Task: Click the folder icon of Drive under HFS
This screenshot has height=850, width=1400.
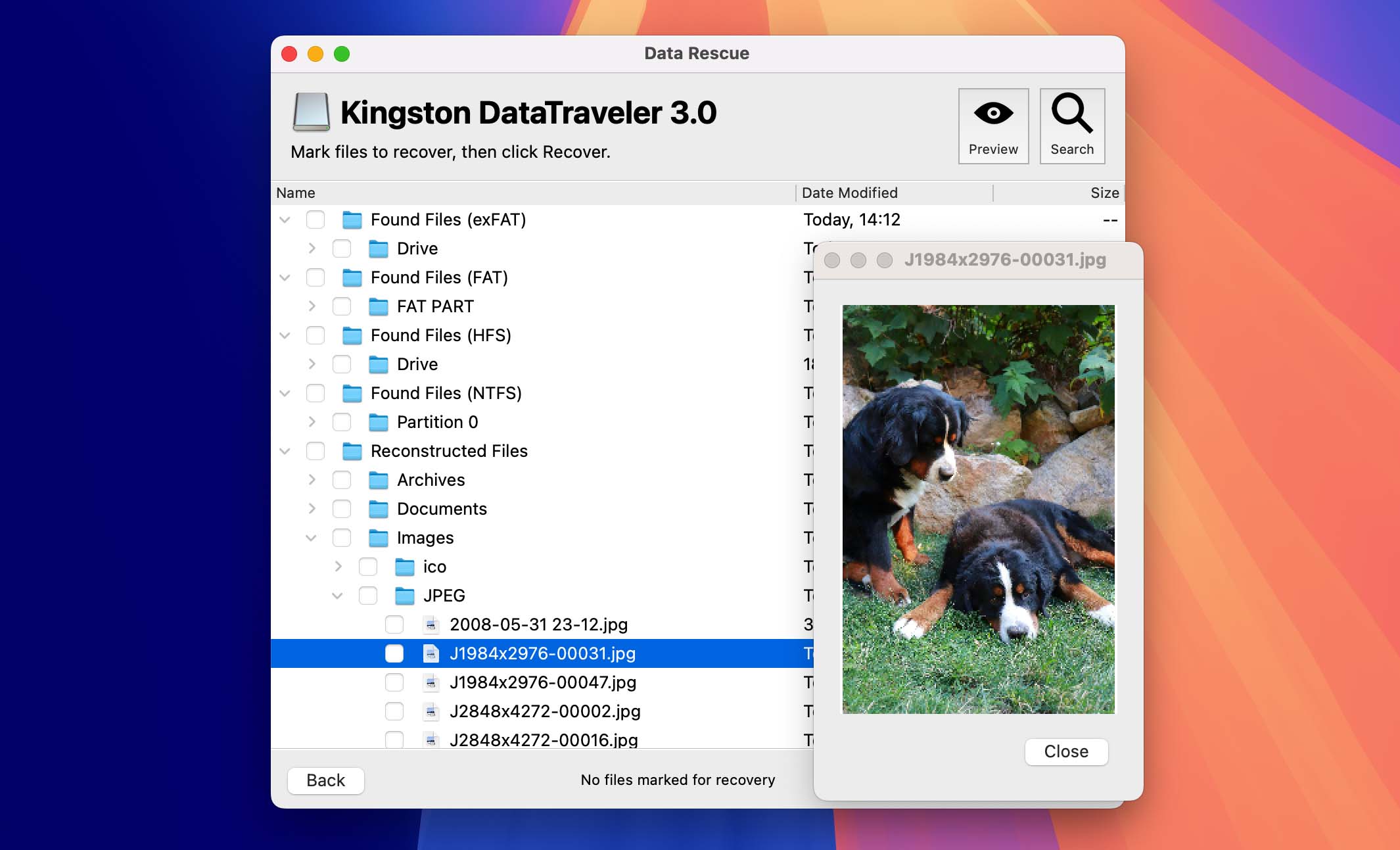Action: click(379, 364)
